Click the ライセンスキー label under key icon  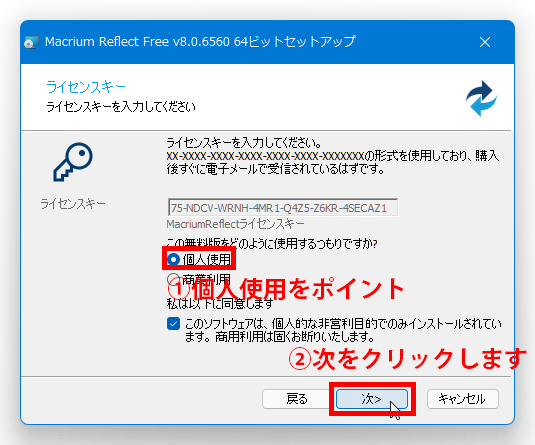(73, 204)
